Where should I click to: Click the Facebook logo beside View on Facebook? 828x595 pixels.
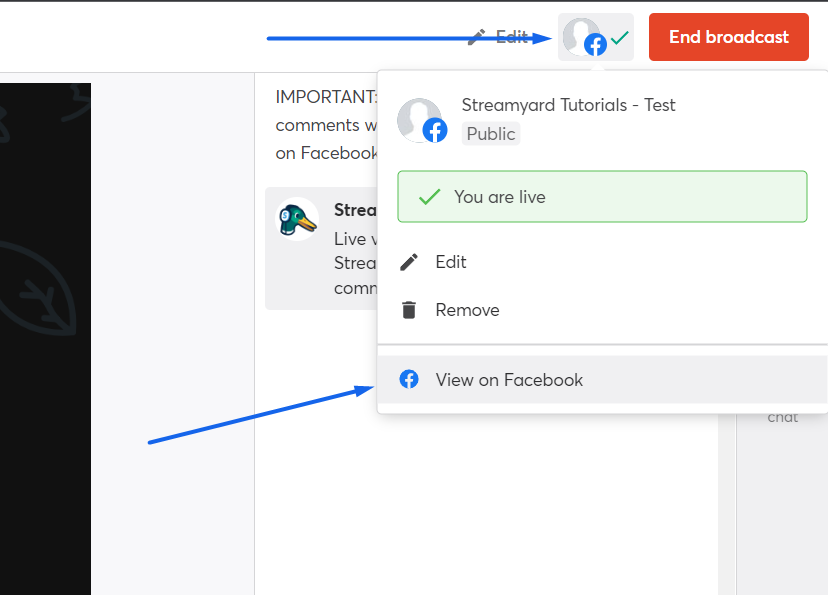click(x=409, y=380)
